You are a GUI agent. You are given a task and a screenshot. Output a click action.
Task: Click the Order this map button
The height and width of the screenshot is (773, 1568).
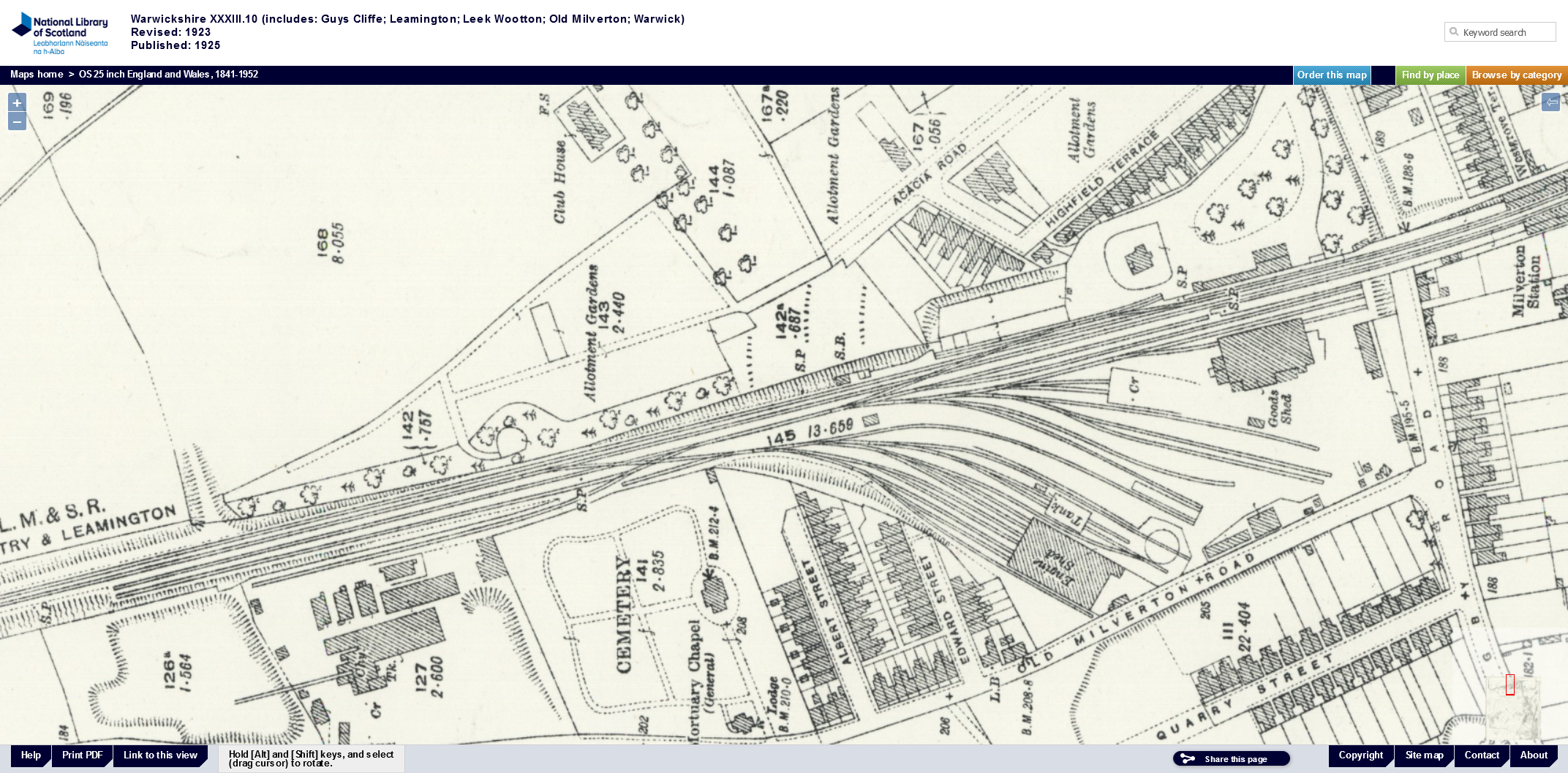[1331, 75]
